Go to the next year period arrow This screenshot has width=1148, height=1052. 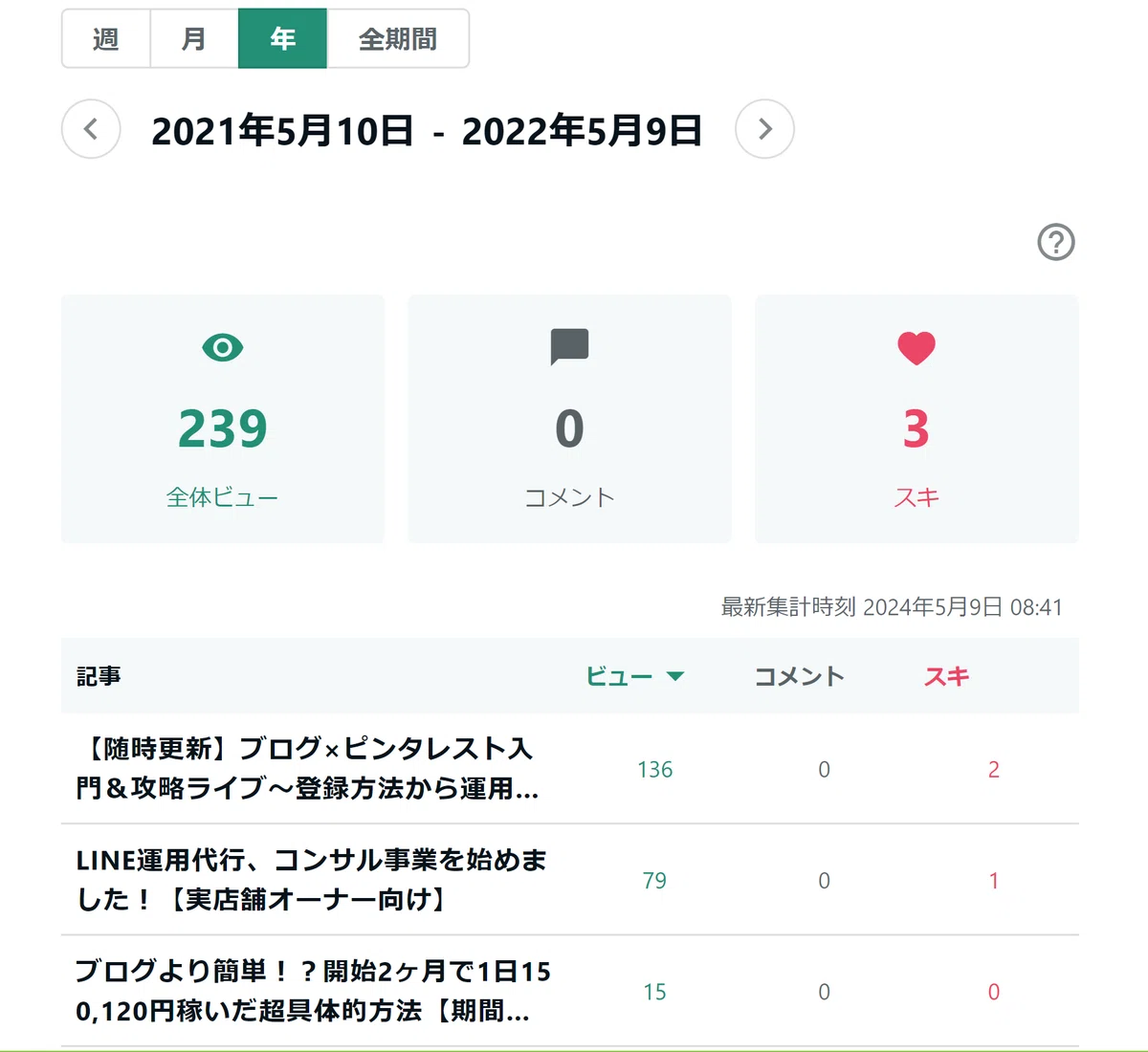[x=764, y=129]
